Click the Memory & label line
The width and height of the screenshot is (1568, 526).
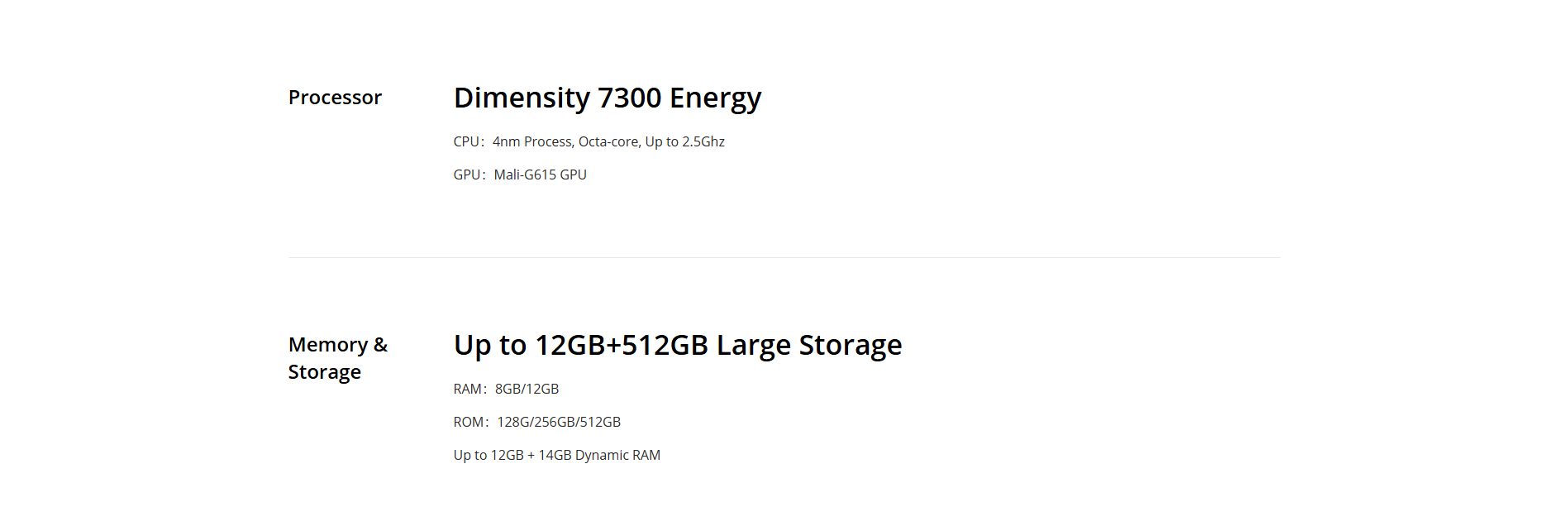tap(338, 344)
